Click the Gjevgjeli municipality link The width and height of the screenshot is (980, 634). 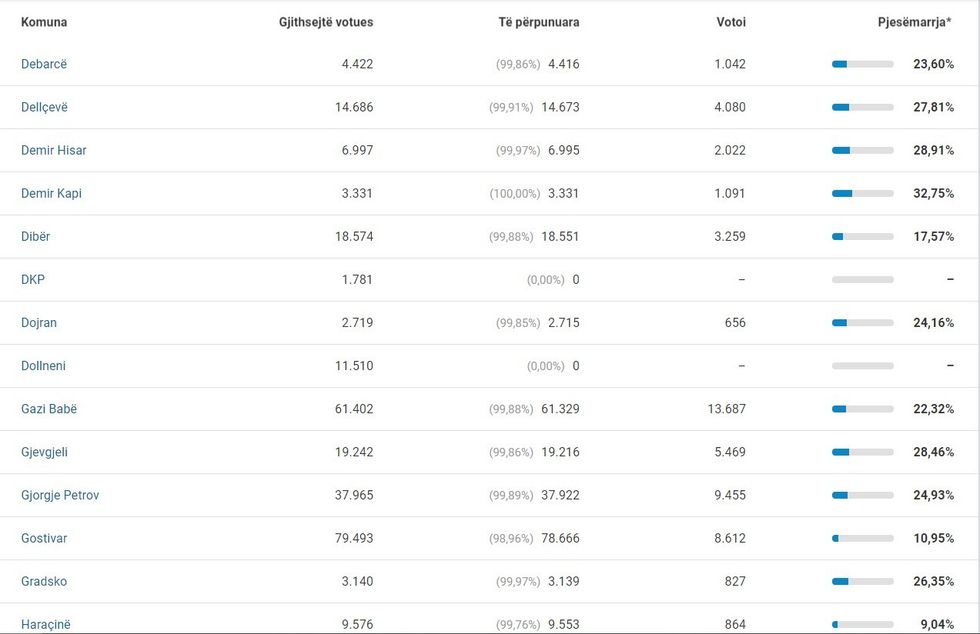[x=45, y=451]
